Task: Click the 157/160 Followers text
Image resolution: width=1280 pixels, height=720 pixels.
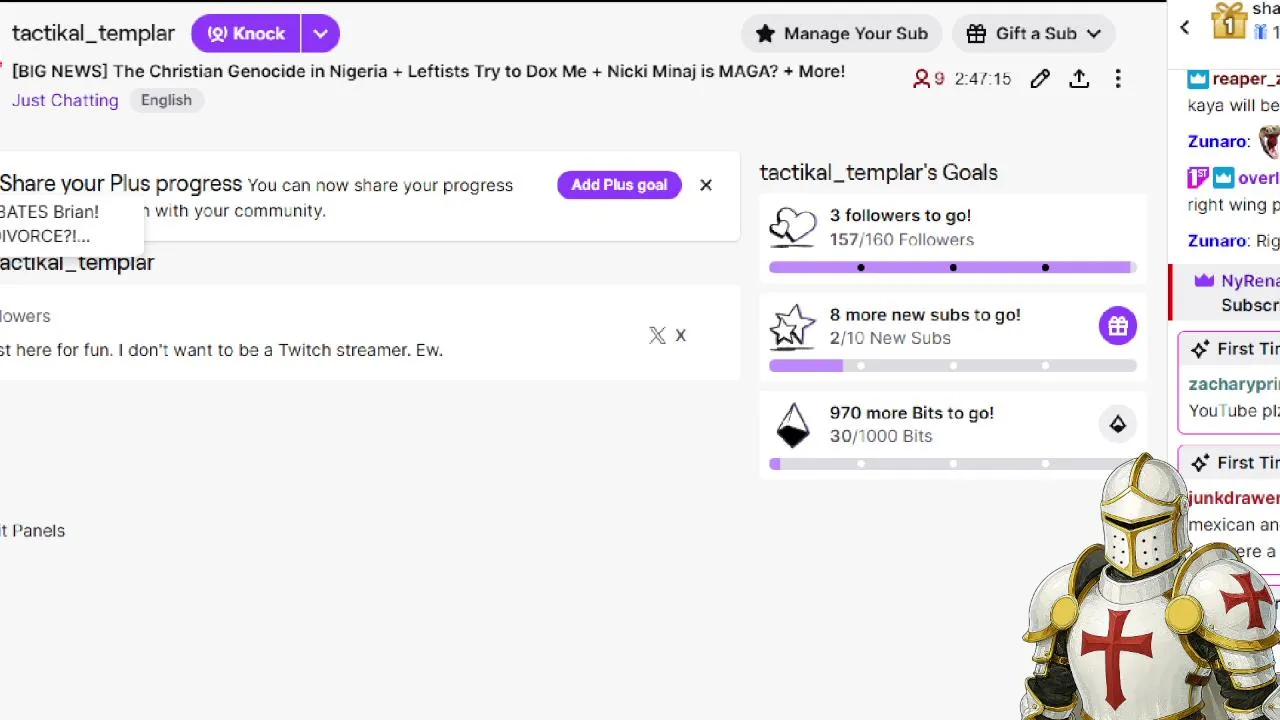Action: (x=901, y=239)
